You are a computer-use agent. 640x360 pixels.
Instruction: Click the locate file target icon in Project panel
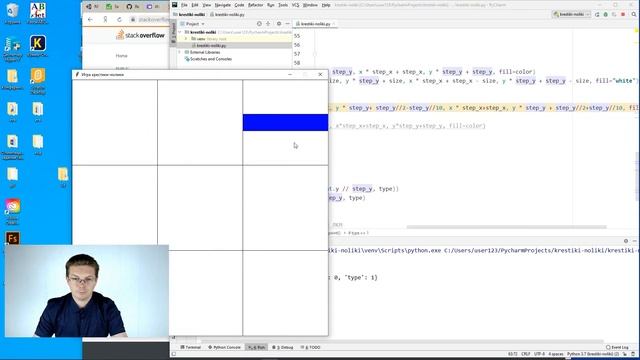point(259,24)
